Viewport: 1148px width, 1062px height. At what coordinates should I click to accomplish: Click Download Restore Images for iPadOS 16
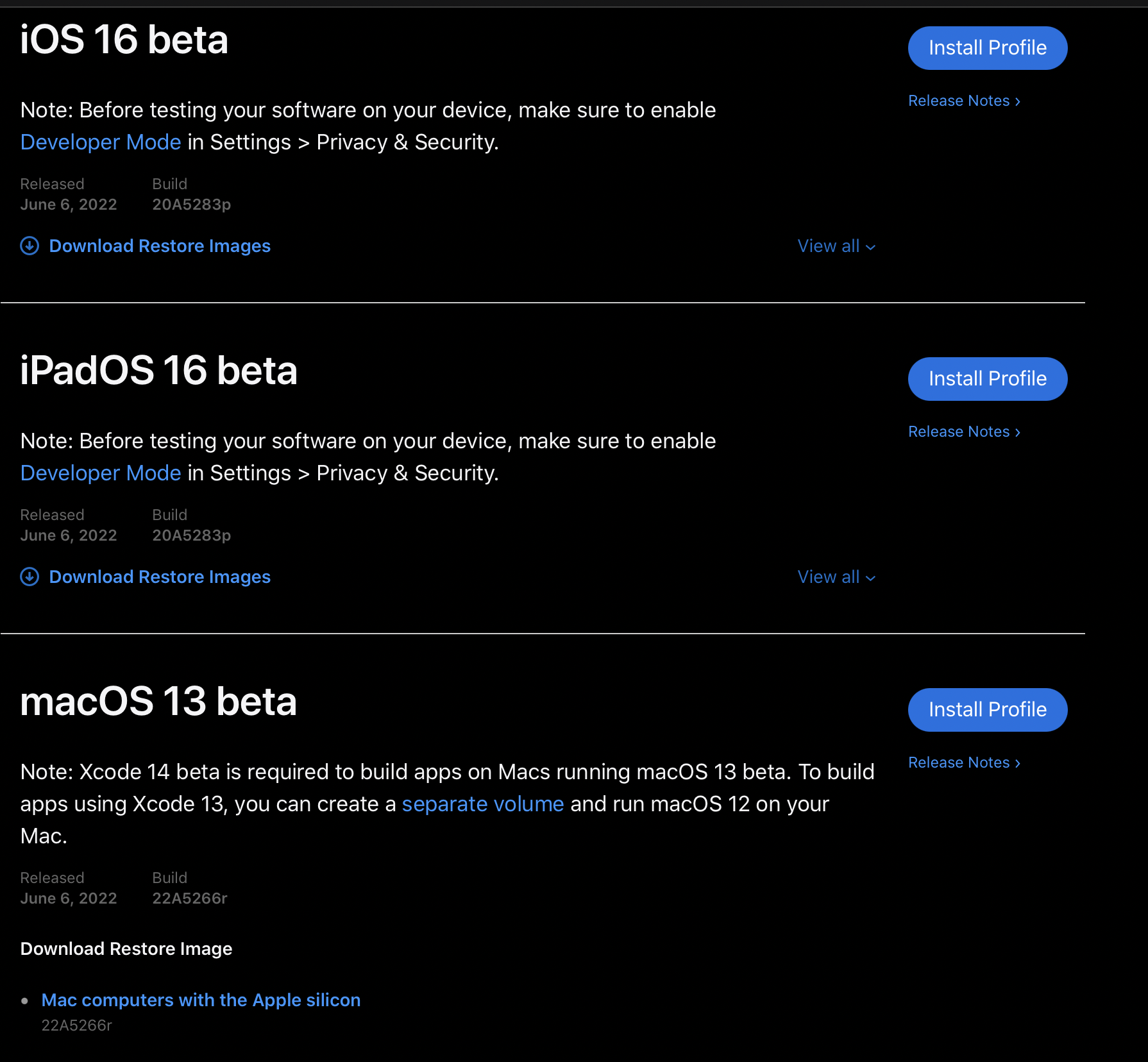pos(160,577)
